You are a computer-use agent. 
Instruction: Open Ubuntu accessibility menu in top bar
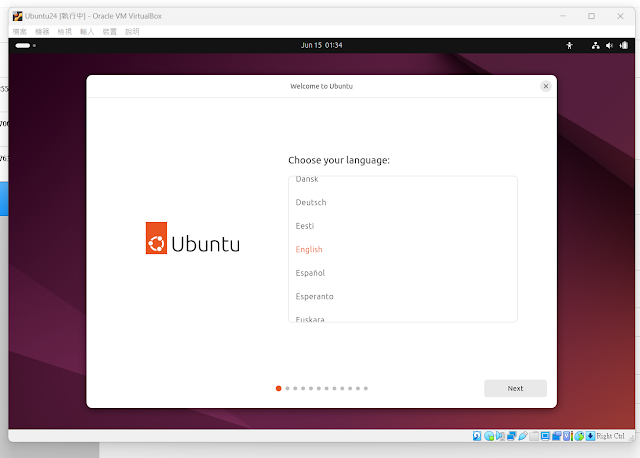pyautogui.click(x=569, y=45)
